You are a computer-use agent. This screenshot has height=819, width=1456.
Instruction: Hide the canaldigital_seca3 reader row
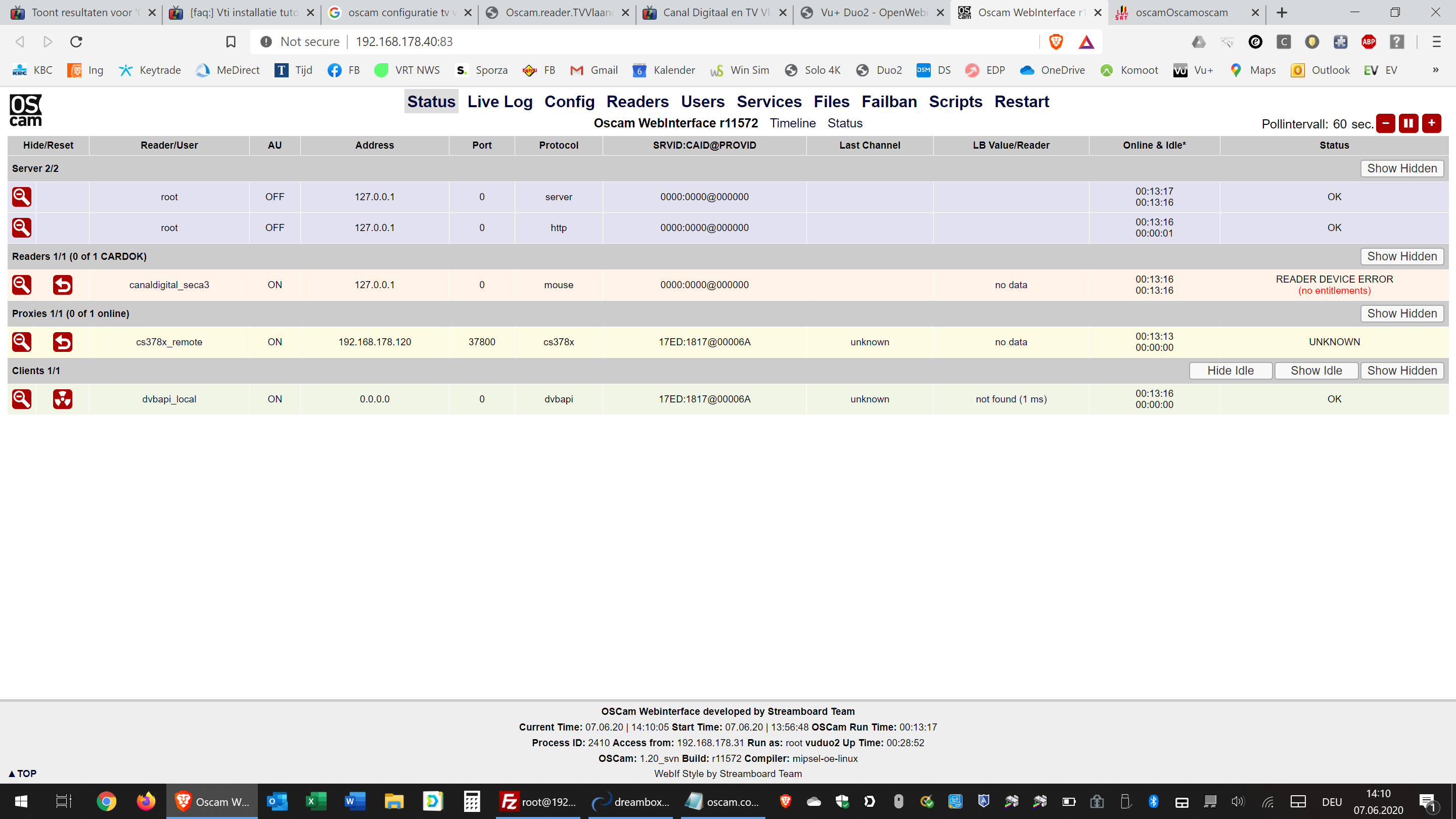click(21, 285)
